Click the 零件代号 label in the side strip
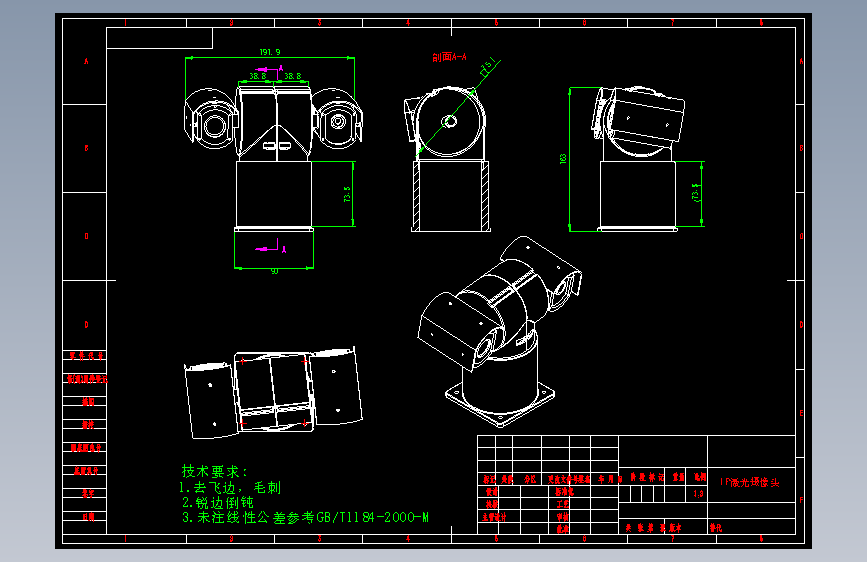This screenshot has height=562, width=867. point(86,356)
